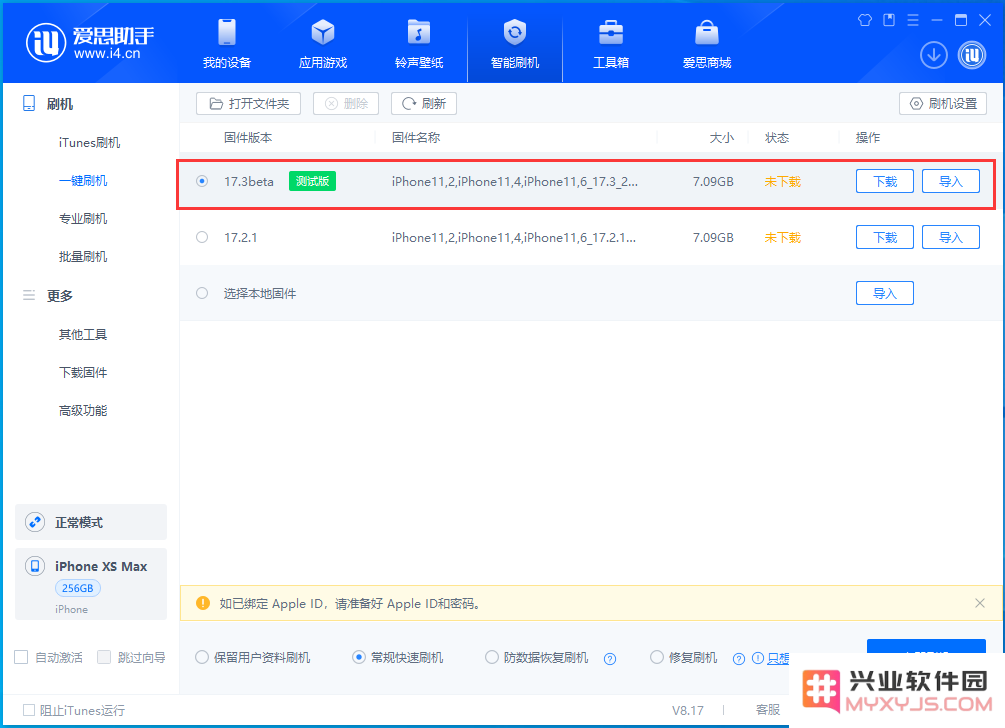Screen dimensions: 1005x728
Task: Click the orange warning icon in banner
Action: [x=203, y=603]
